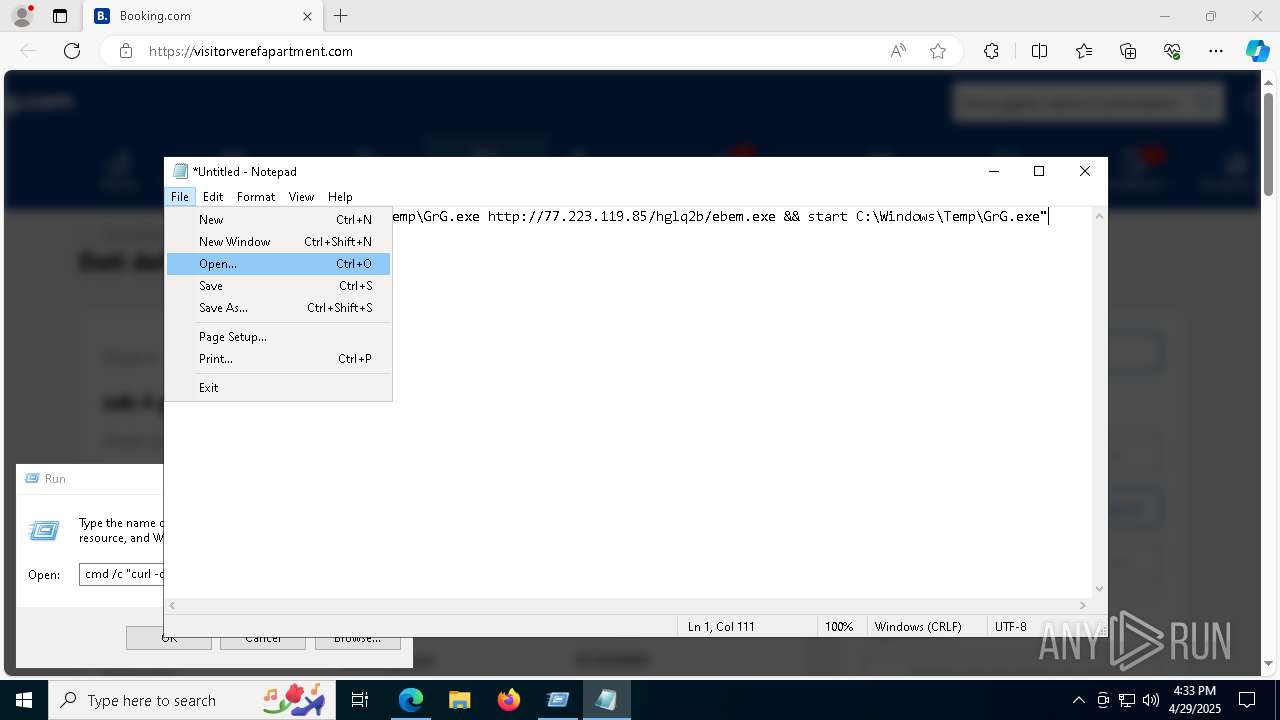Screen dimensions: 1280x720
Task: Switch to Notepad taskbar icon
Action: click(606, 700)
